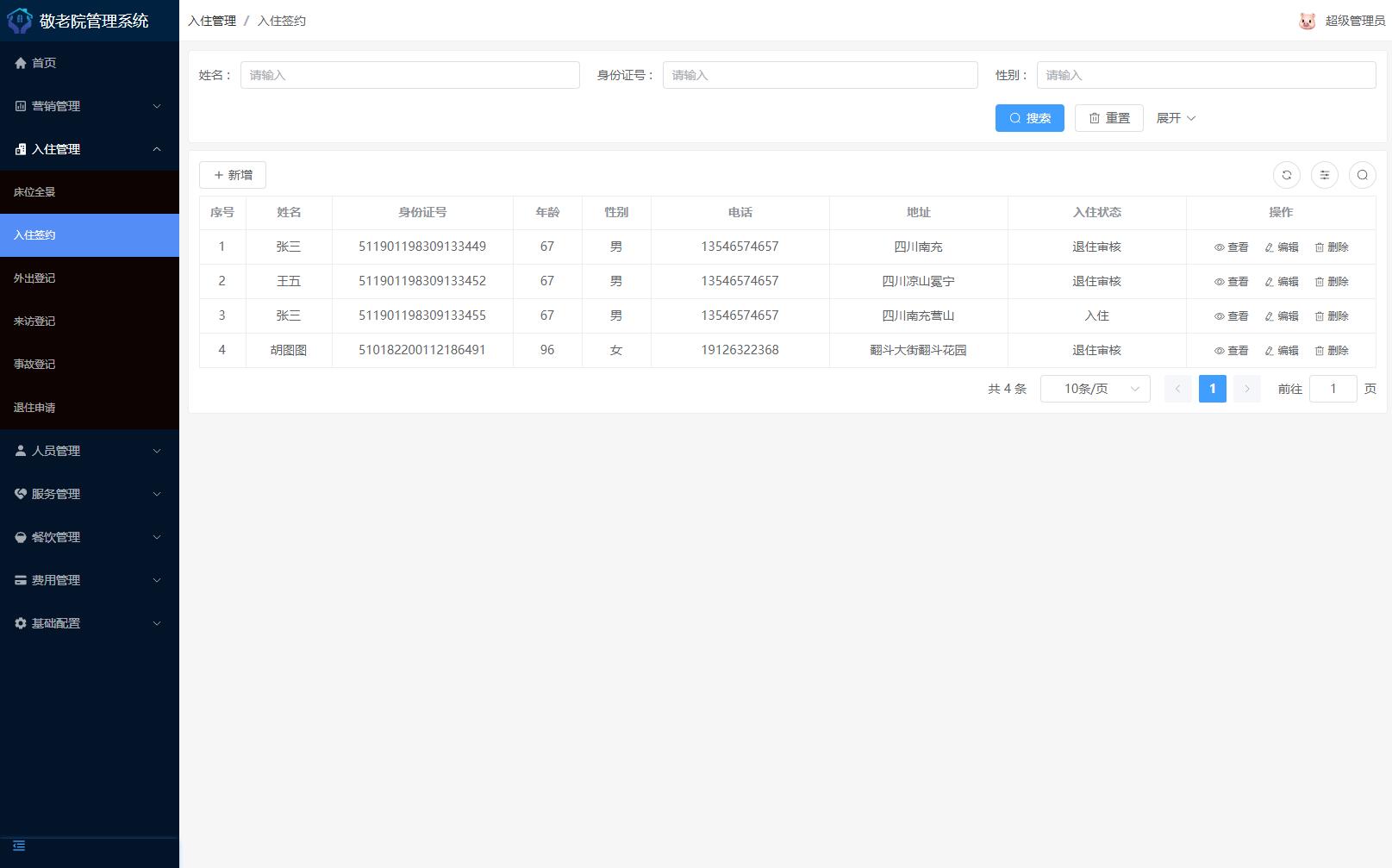View the 胡图图 record
The height and width of the screenshot is (868, 1392).
click(x=1231, y=351)
